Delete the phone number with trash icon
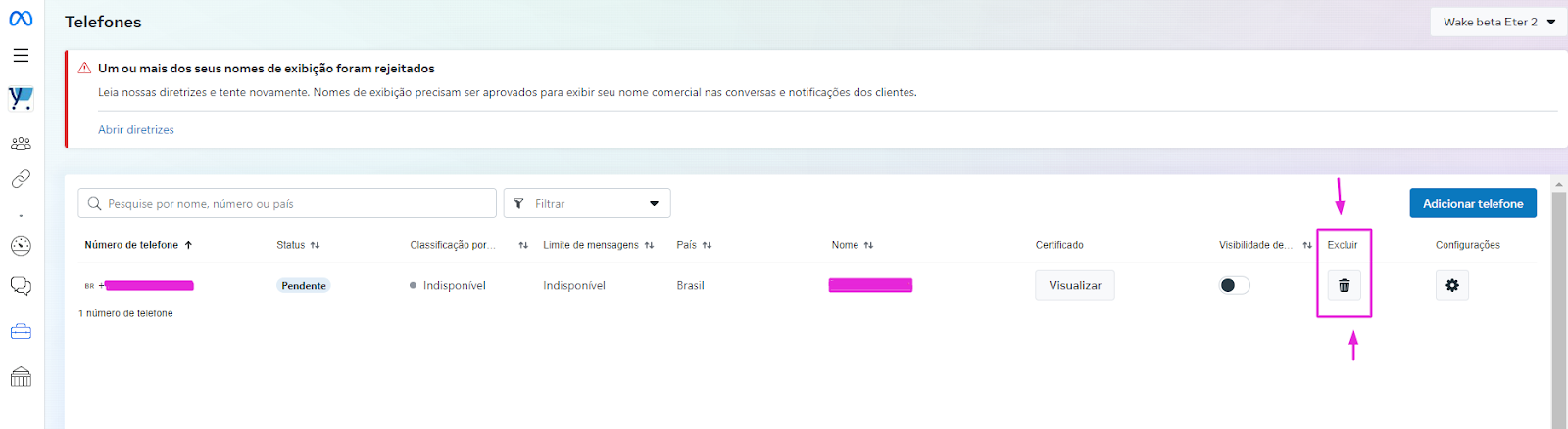Image resolution: width=1568 pixels, height=429 pixels. pyautogui.click(x=1344, y=285)
